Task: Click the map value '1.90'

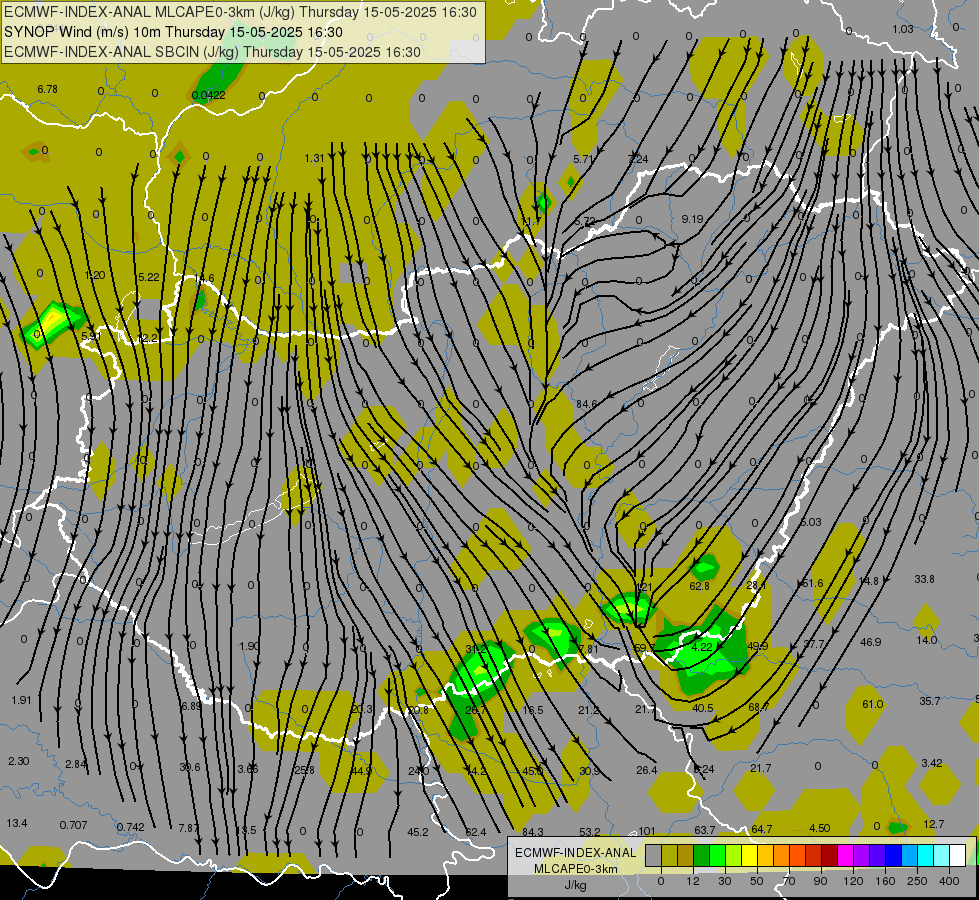Action: 249,646
